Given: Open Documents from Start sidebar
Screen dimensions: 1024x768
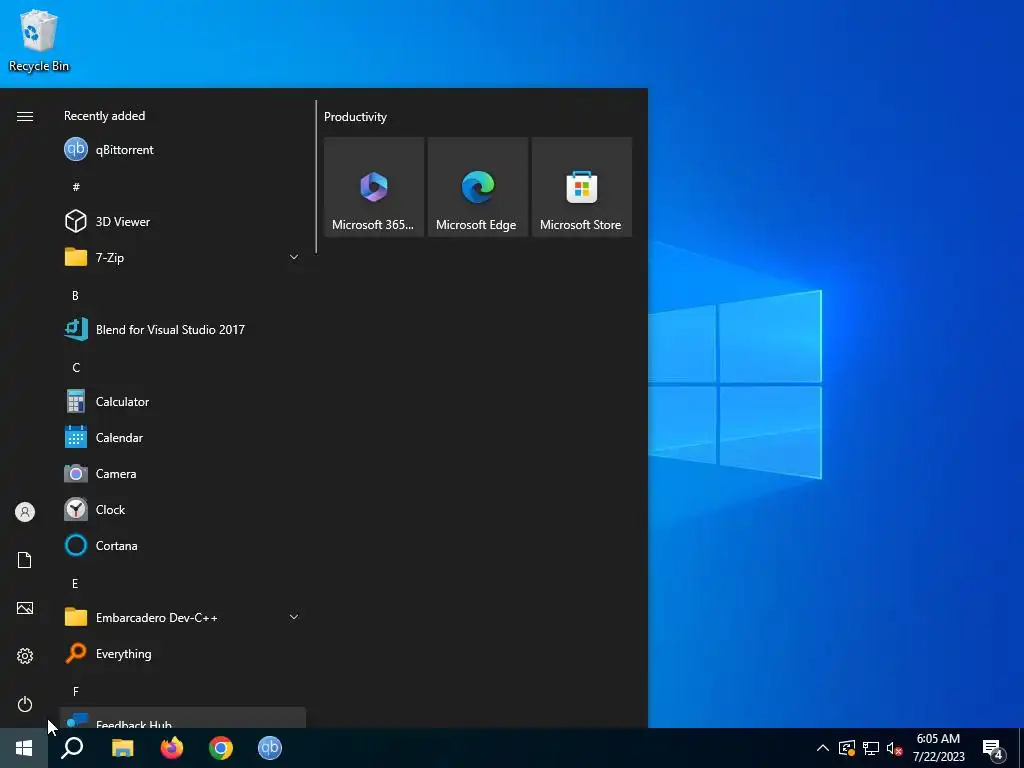Looking at the screenshot, I should tap(25, 560).
